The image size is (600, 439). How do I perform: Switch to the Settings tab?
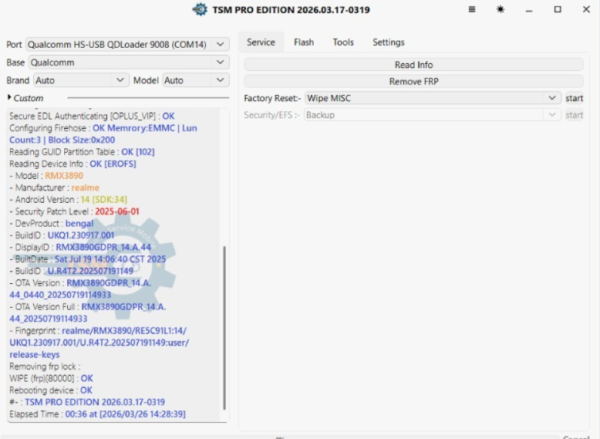click(388, 42)
